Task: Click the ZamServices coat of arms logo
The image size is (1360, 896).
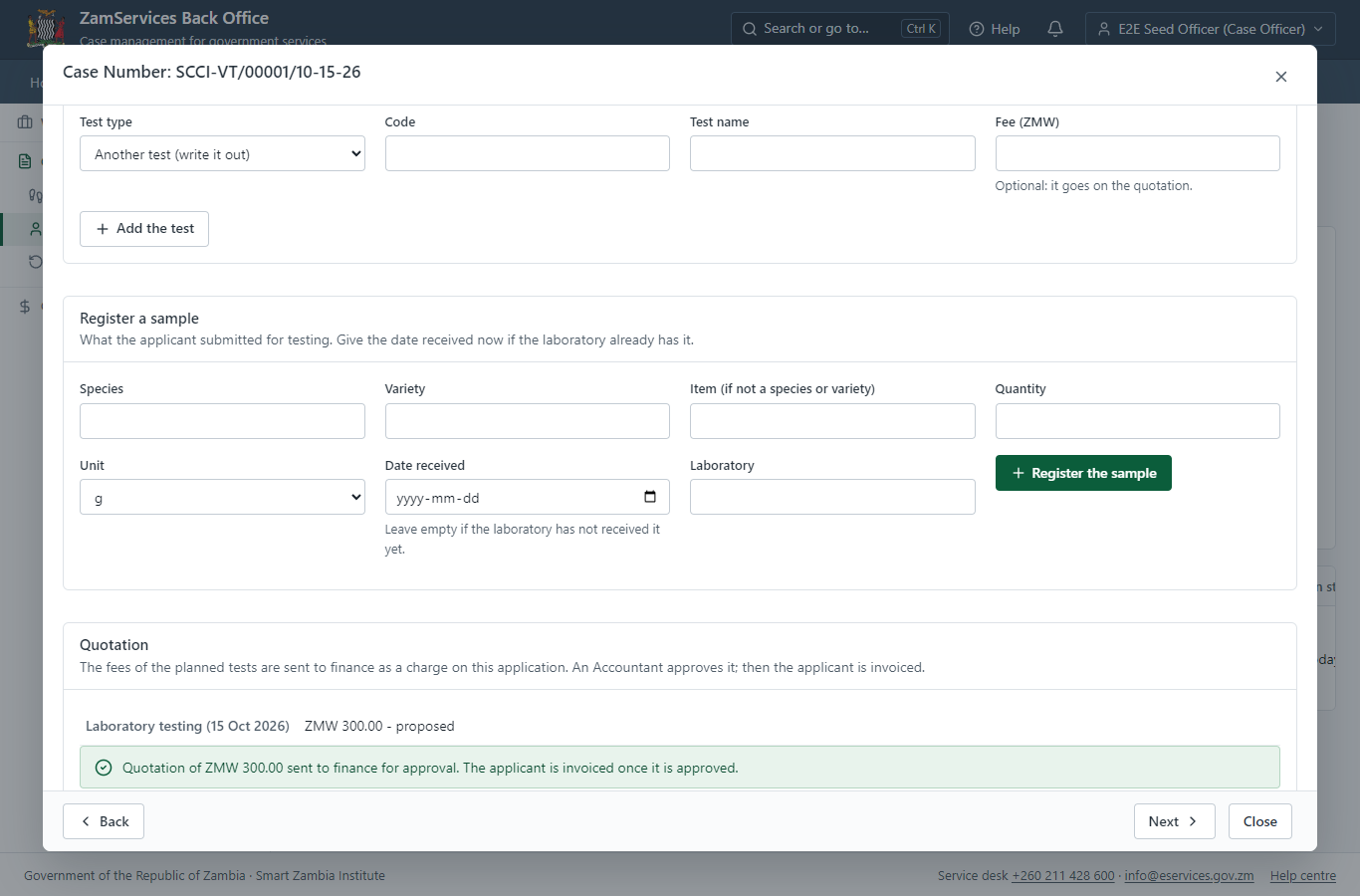Action: [x=45, y=29]
